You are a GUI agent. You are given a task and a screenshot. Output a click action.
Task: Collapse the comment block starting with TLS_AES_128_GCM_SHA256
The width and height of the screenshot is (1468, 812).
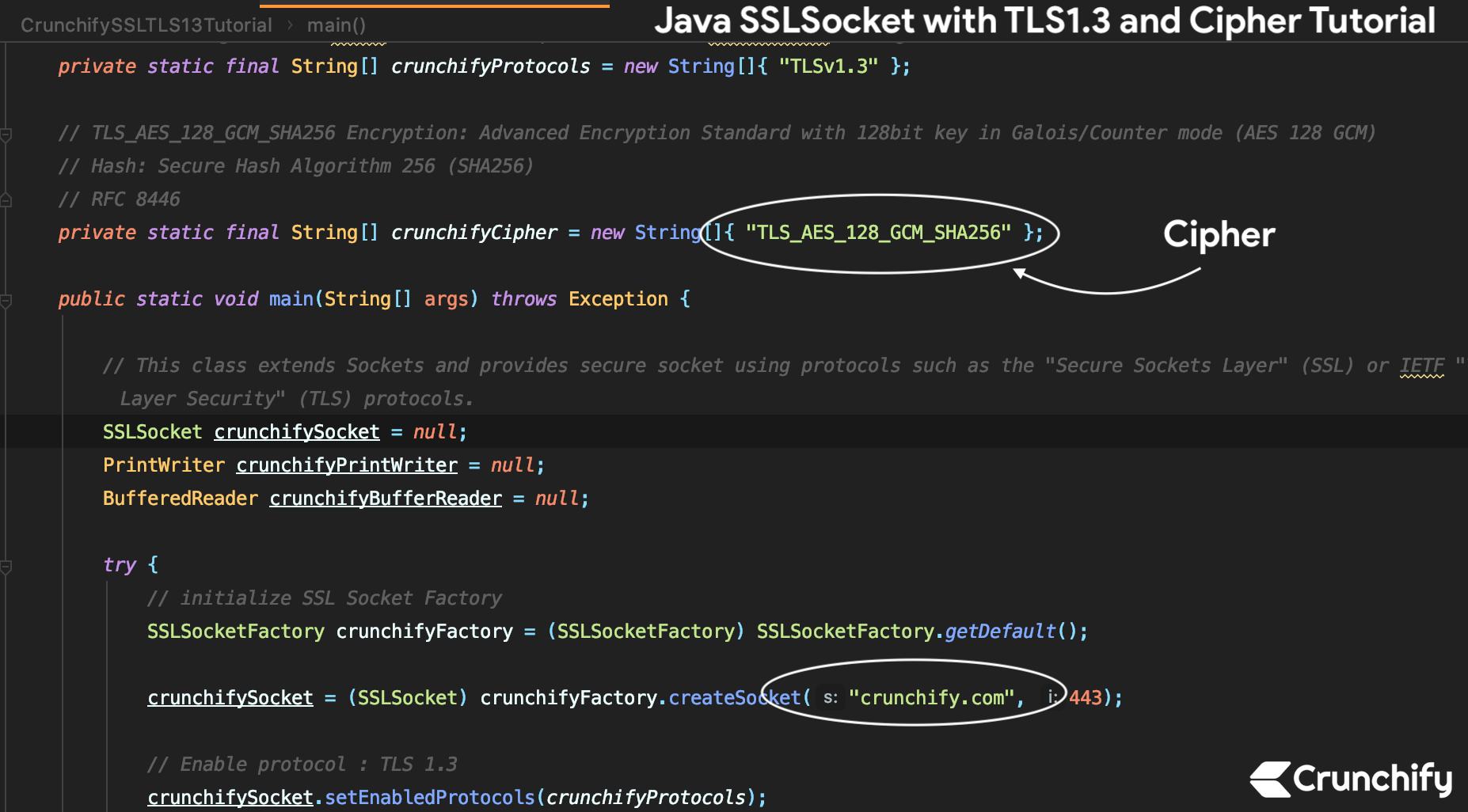(x=6, y=135)
